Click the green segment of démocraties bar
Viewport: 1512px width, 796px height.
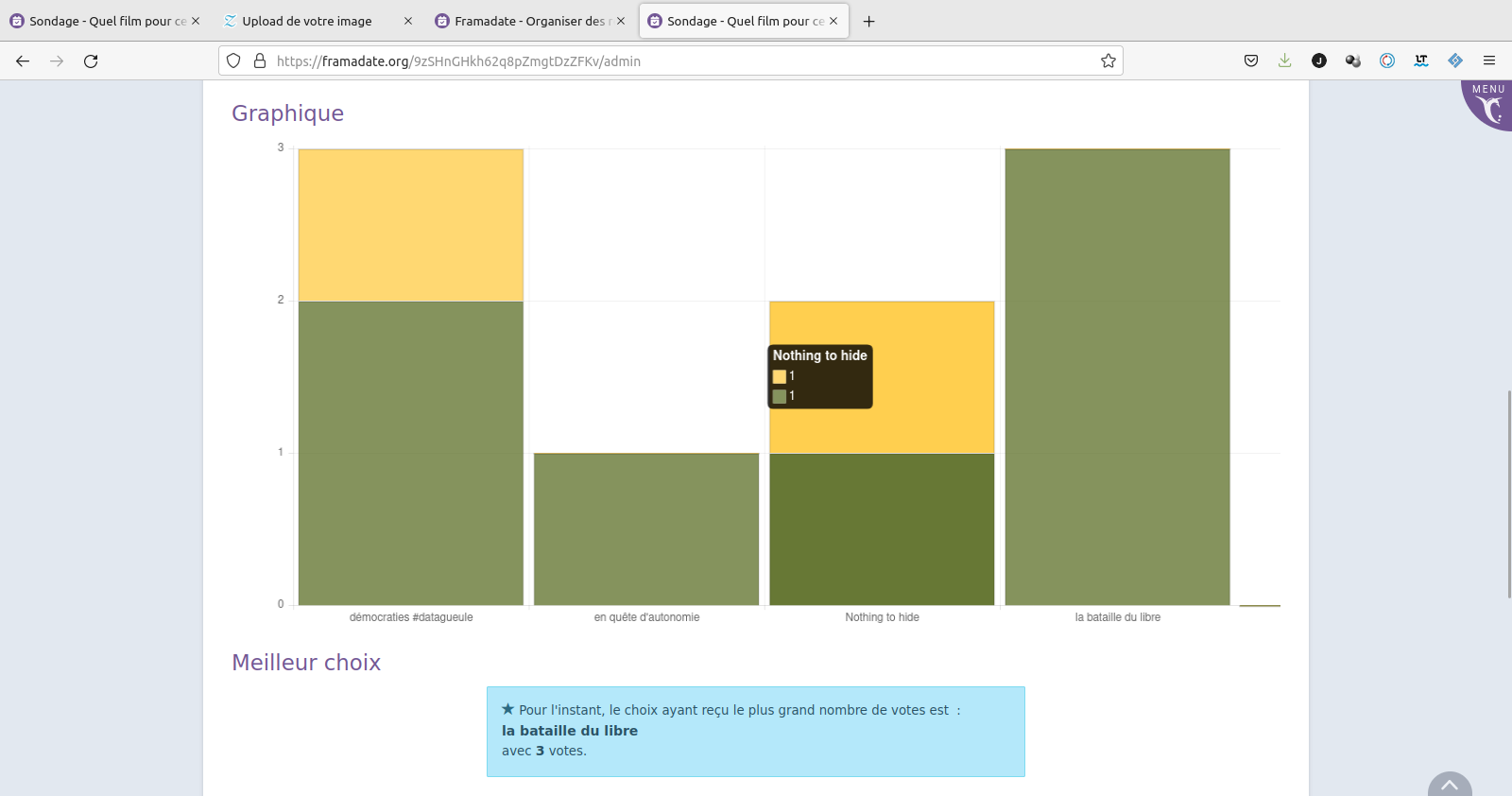click(411, 453)
